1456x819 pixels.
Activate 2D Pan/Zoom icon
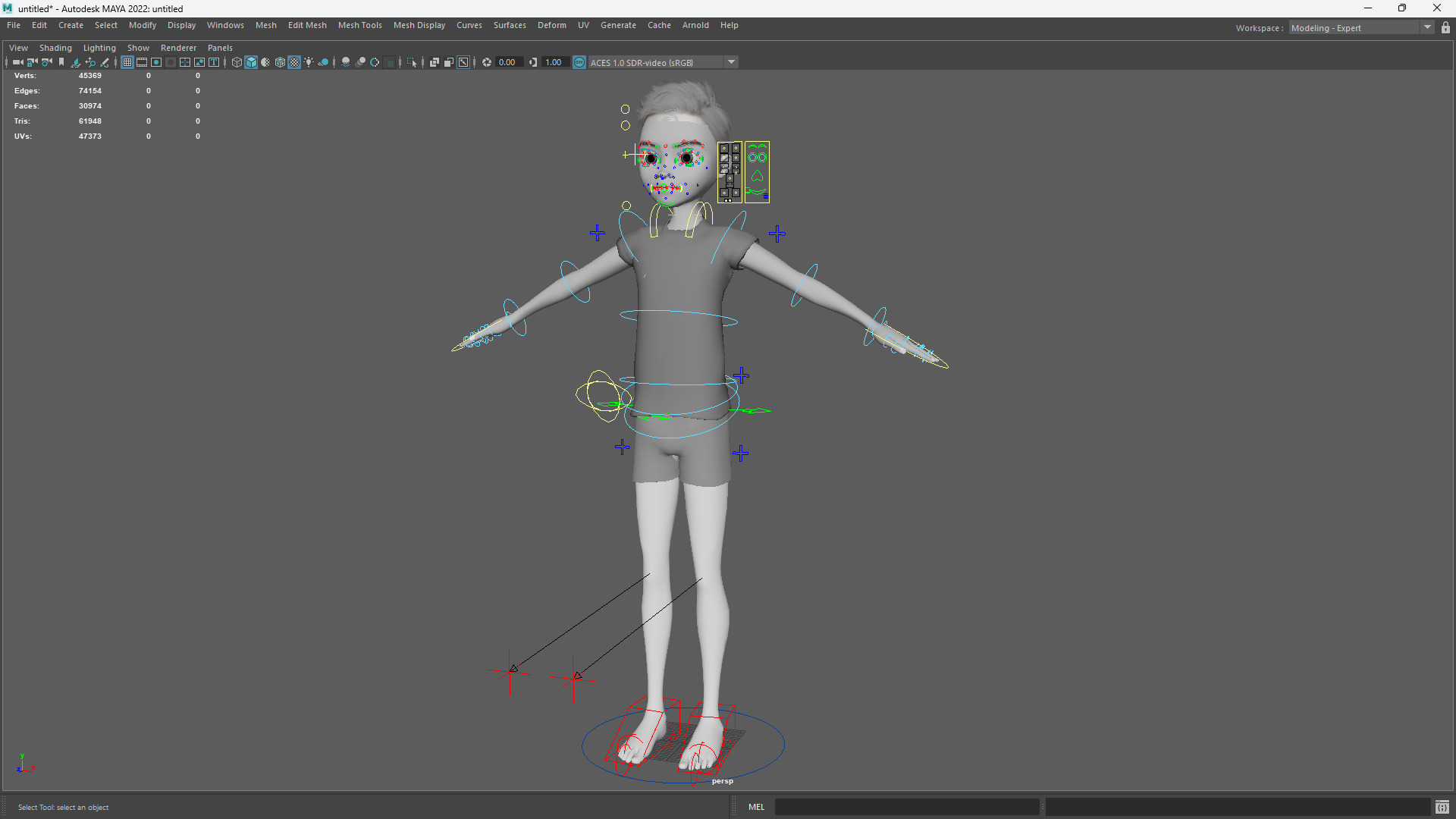(90, 62)
